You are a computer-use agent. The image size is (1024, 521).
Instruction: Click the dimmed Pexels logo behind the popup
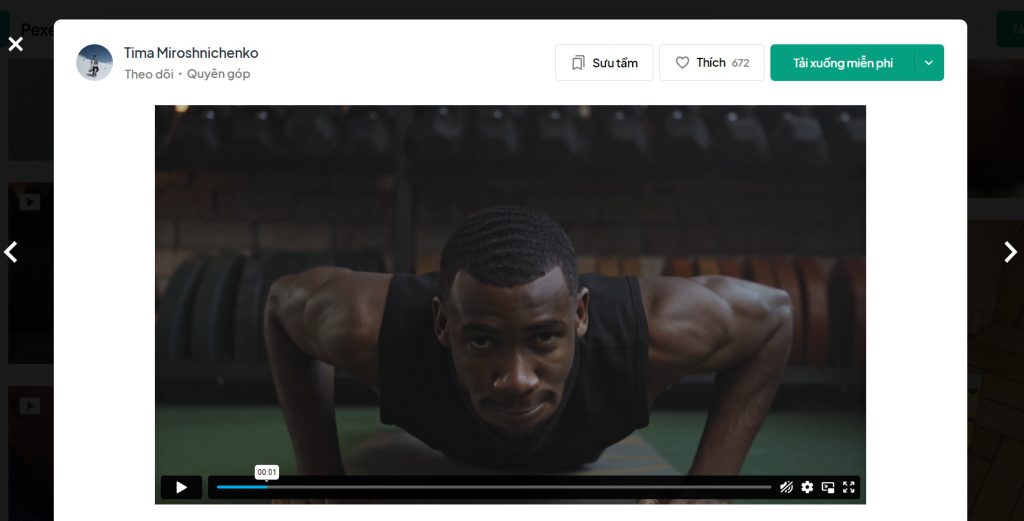36,30
